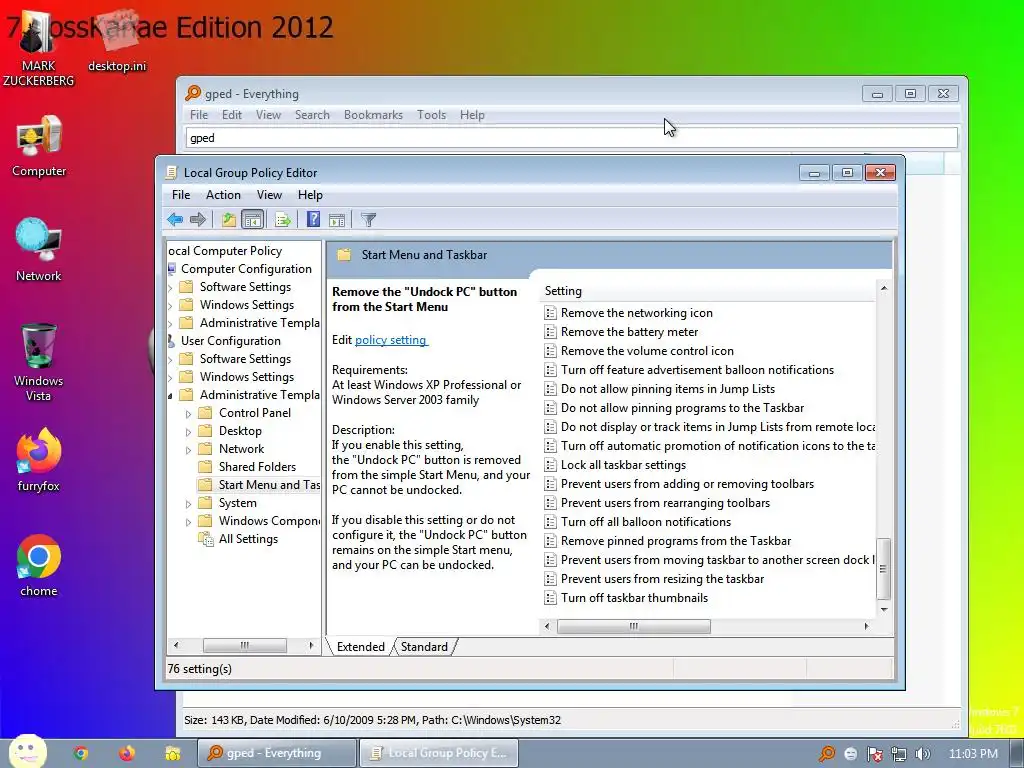
Task: Go up one level with folder-up icon
Action: click(x=229, y=219)
